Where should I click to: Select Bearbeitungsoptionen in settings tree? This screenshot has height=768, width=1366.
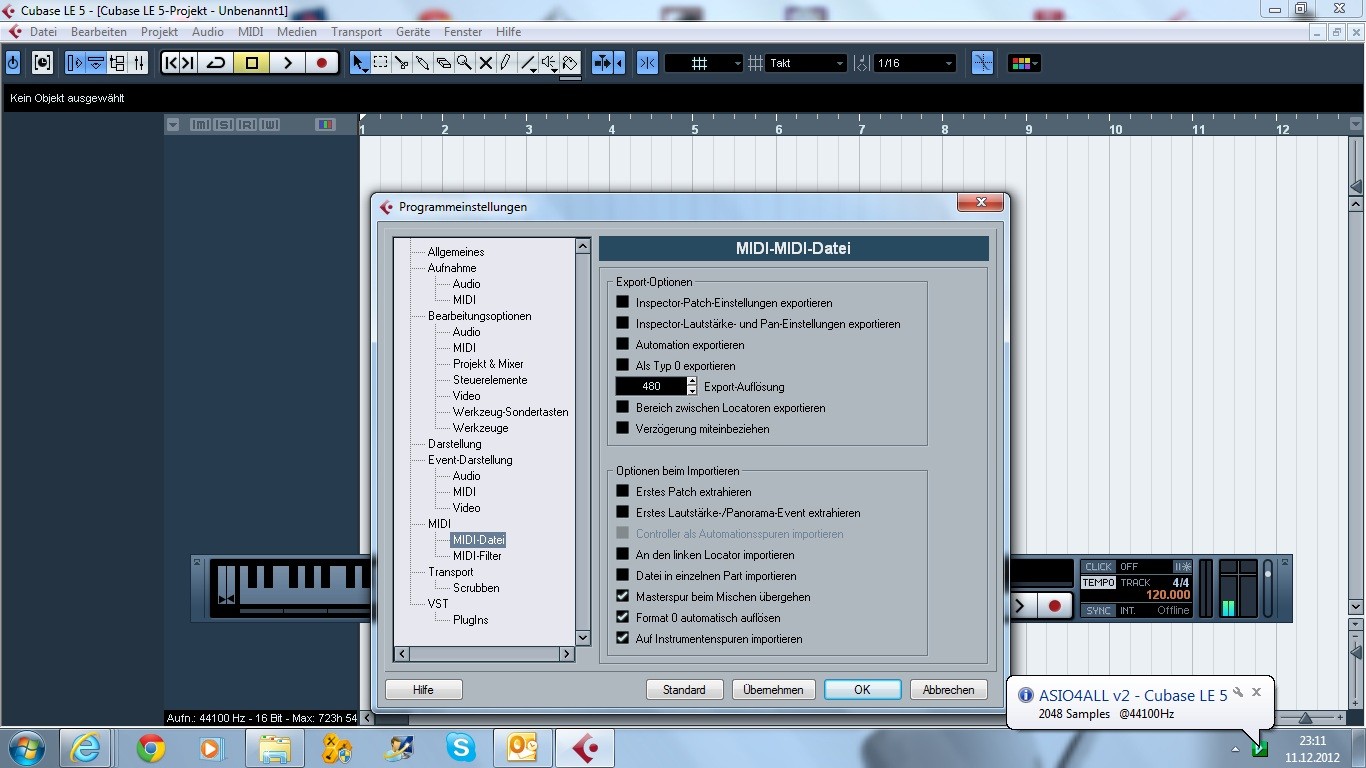coord(480,316)
